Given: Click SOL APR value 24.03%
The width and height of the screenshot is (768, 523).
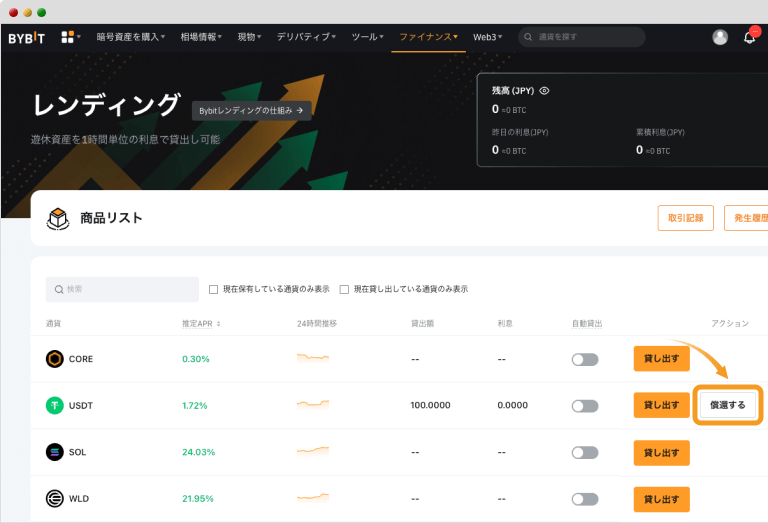Looking at the screenshot, I should tap(198, 452).
